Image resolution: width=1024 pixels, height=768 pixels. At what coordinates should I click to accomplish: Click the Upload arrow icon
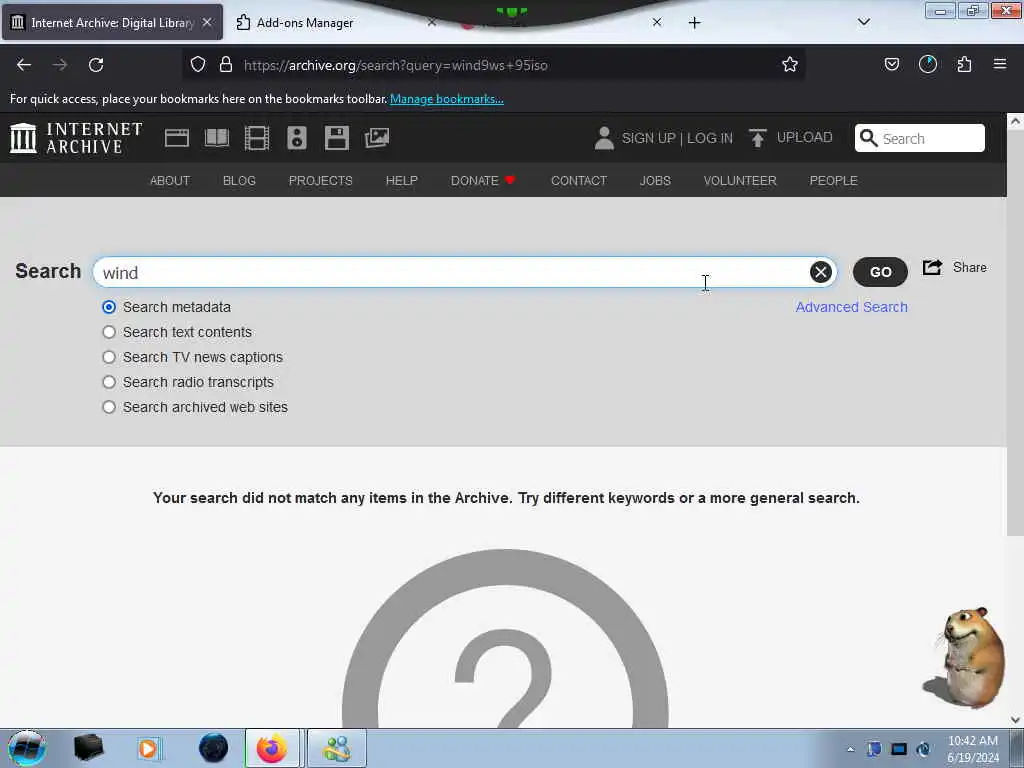click(x=758, y=138)
